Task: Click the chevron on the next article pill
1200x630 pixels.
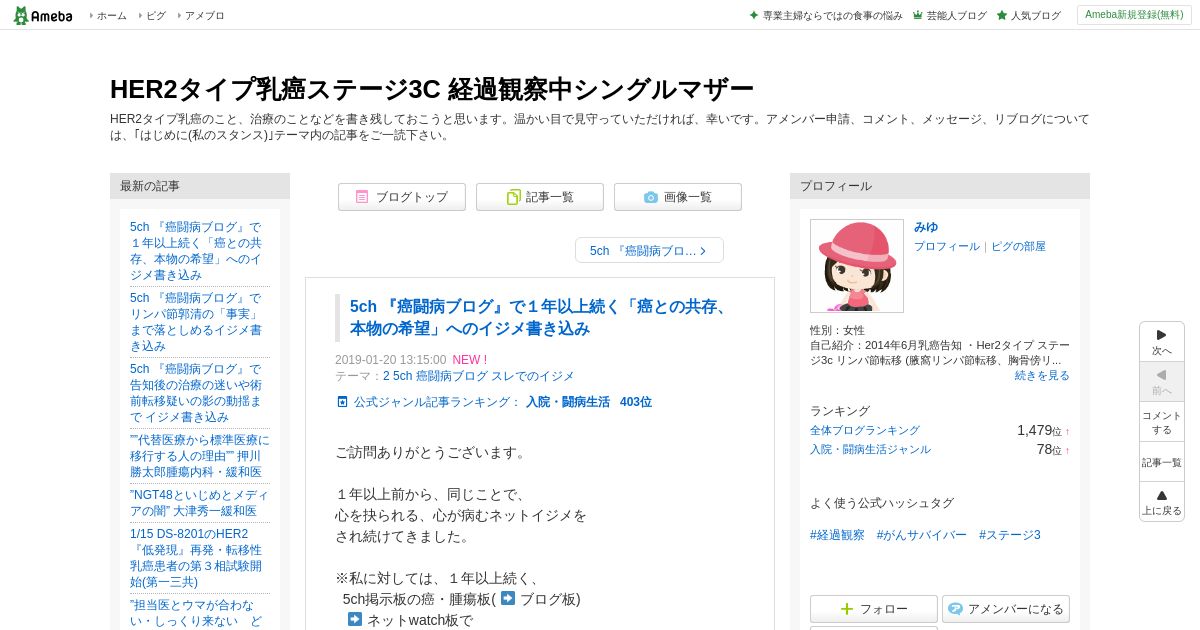Action: [x=703, y=251]
